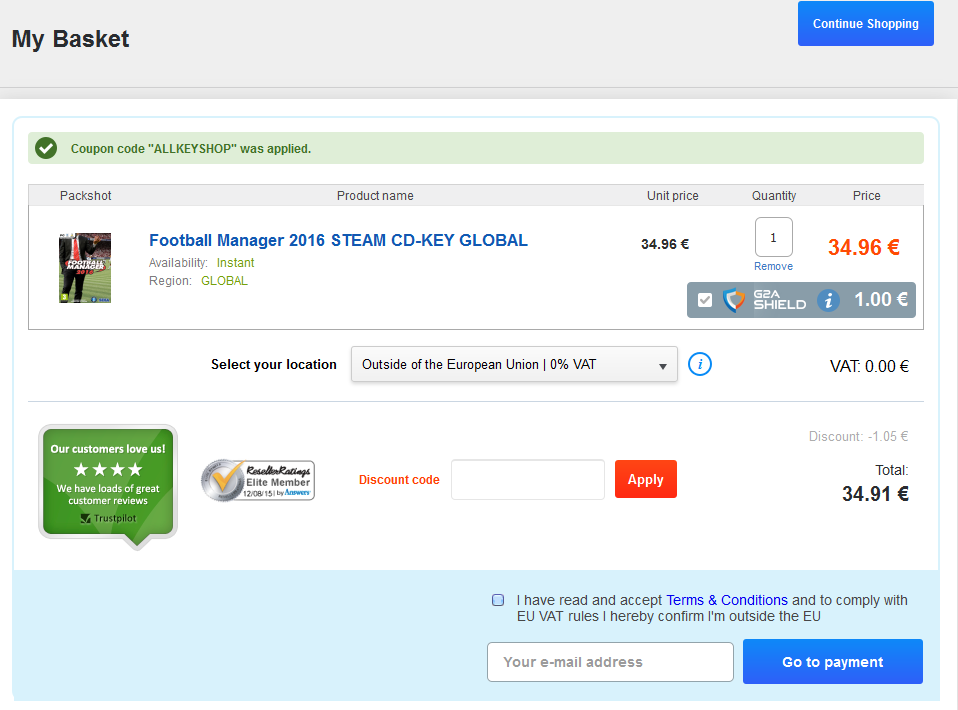
Task: Click the Trustpilot customer reviews badge
Action: 108,486
